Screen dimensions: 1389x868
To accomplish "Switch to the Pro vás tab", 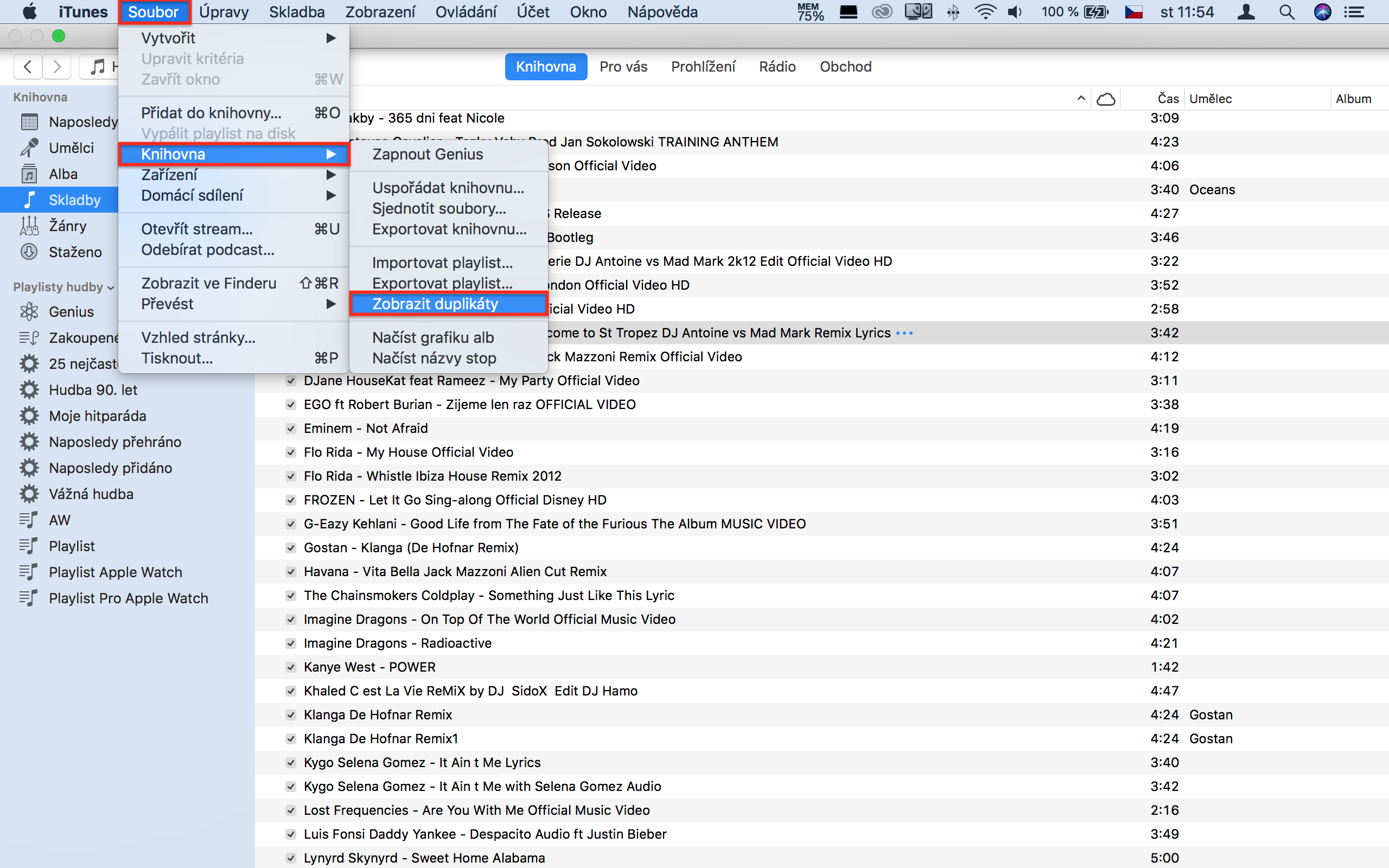I will pyautogui.click(x=623, y=67).
